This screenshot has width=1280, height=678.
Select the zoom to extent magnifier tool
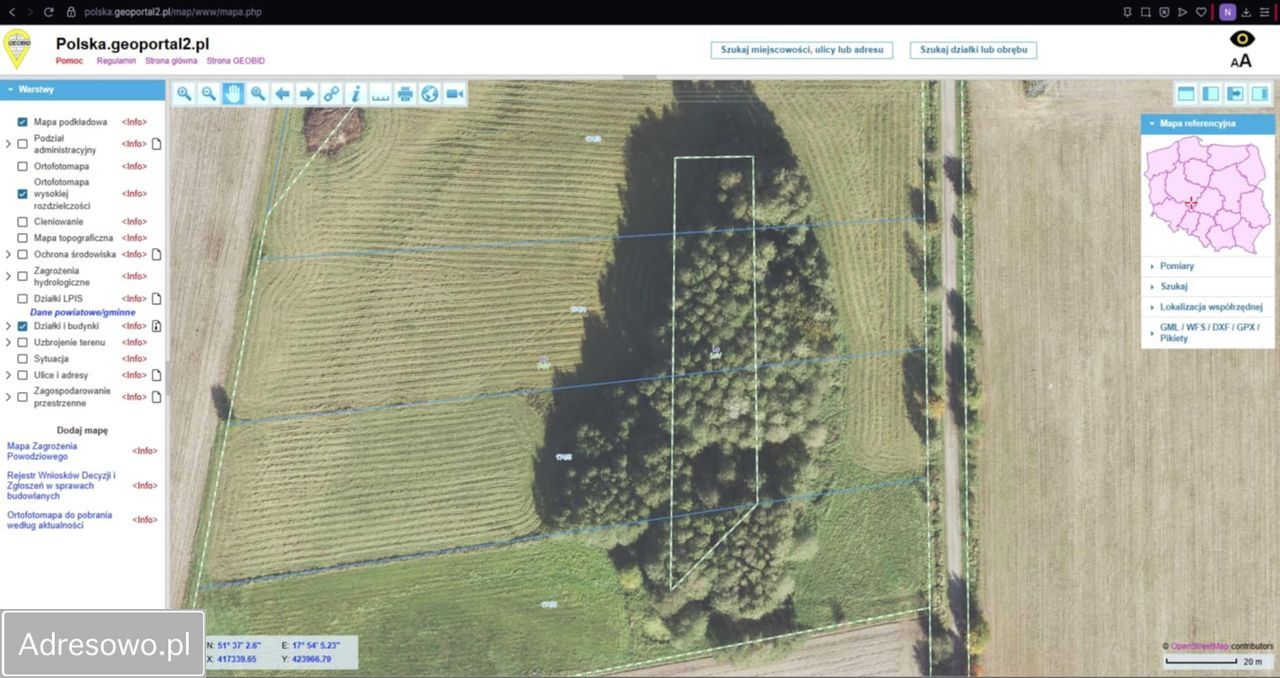(258, 94)
